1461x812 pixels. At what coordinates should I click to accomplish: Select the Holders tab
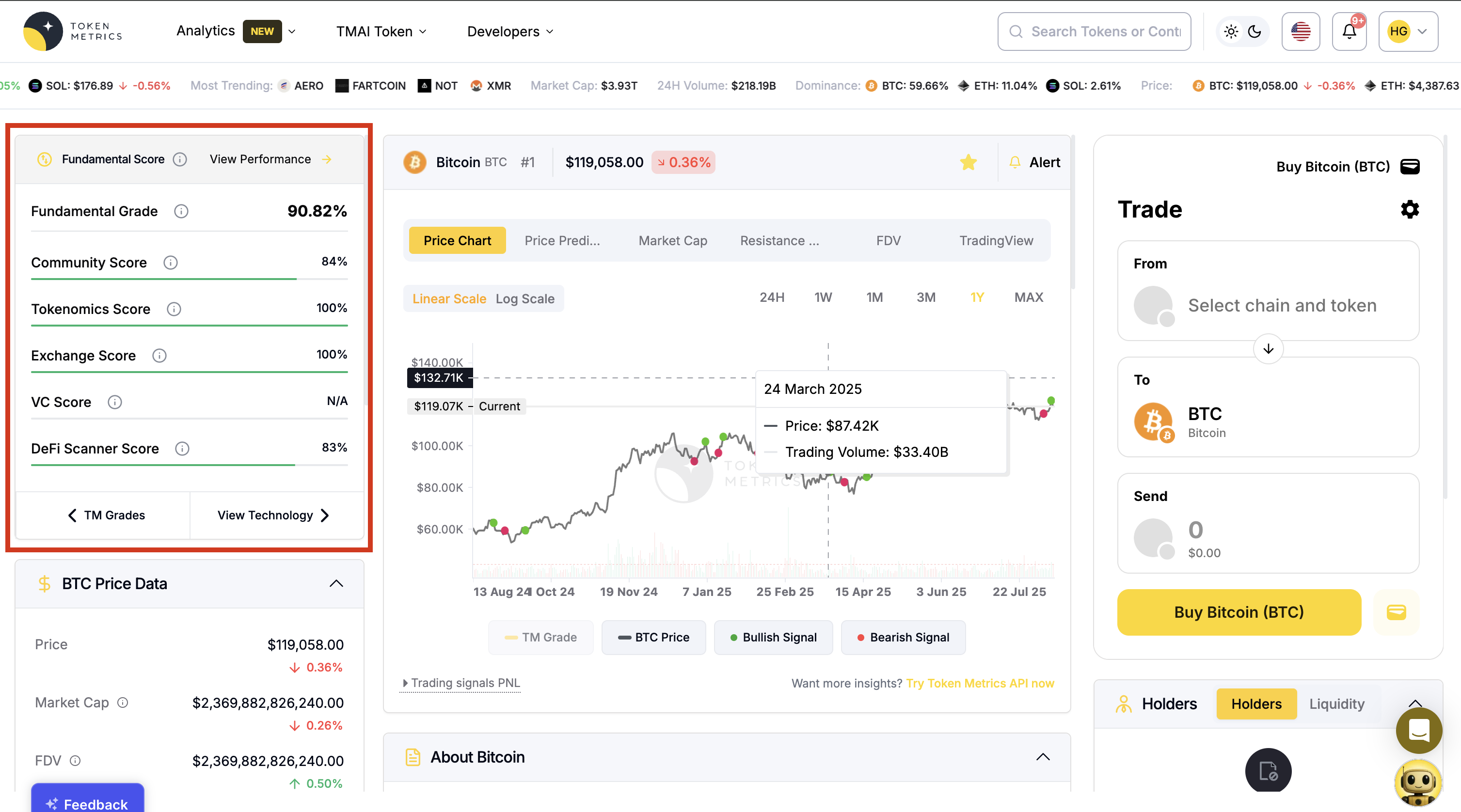[1256, 703]
